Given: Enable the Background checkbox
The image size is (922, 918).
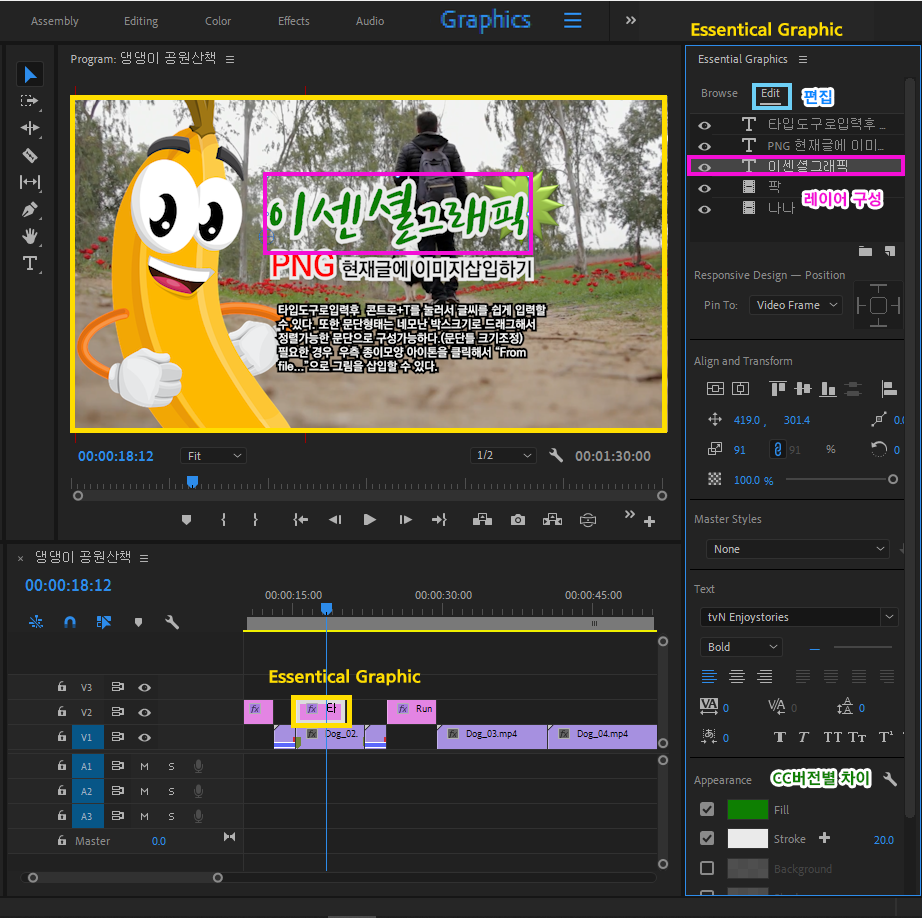Looking at the screenshot, I should 707,868.
